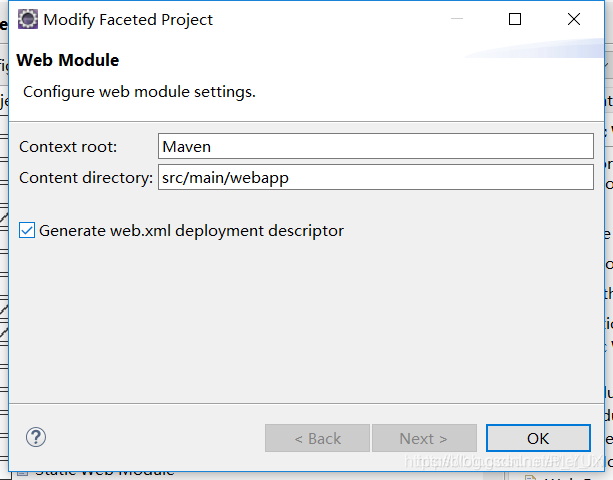Close the Modify Faceted Project dialog

point(574,19)
